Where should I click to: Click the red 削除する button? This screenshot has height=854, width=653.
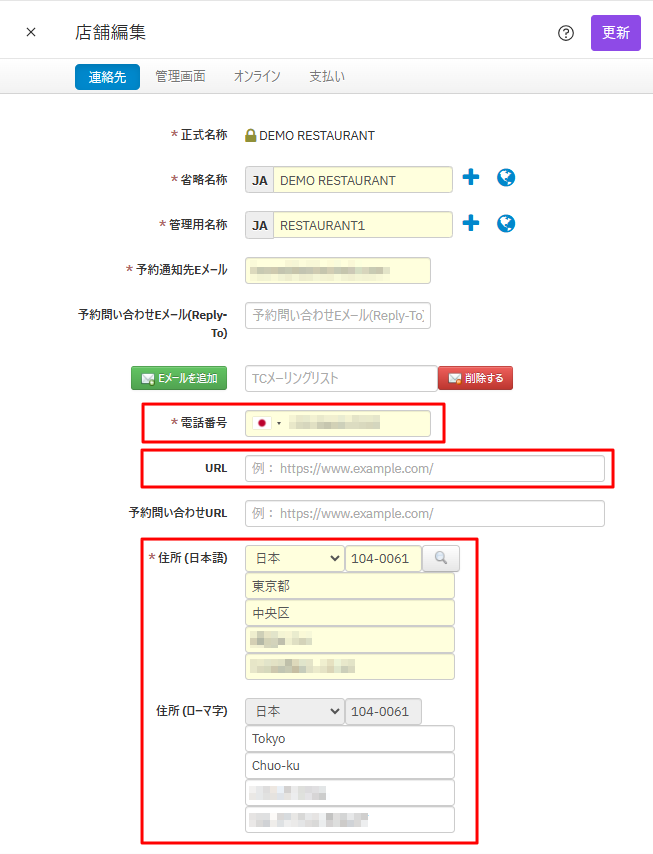click(x=475, y=378)
